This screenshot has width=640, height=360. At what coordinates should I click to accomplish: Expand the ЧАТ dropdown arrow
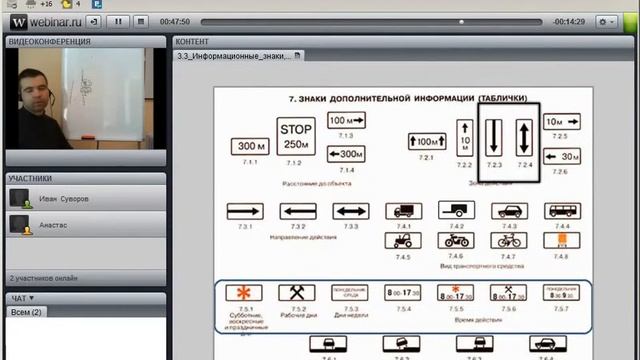(31, 298)
